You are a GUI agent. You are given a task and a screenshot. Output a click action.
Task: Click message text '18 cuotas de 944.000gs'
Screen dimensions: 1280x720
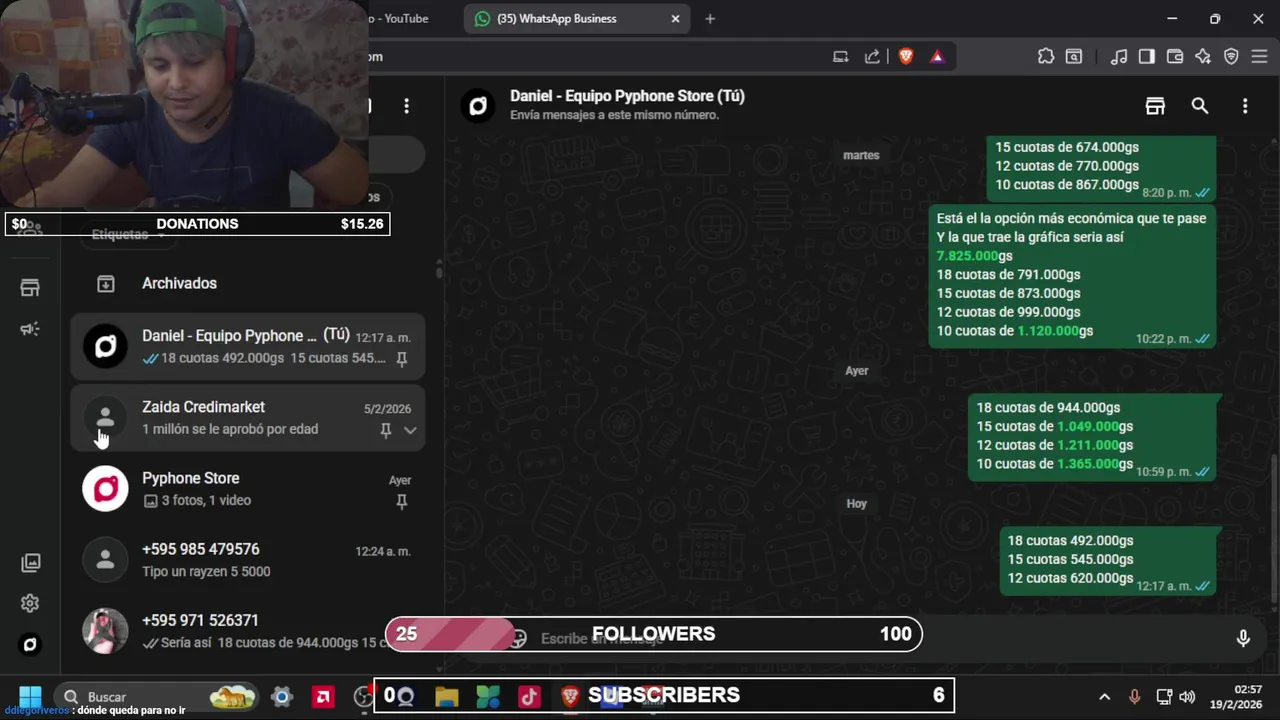[1048, 408]
